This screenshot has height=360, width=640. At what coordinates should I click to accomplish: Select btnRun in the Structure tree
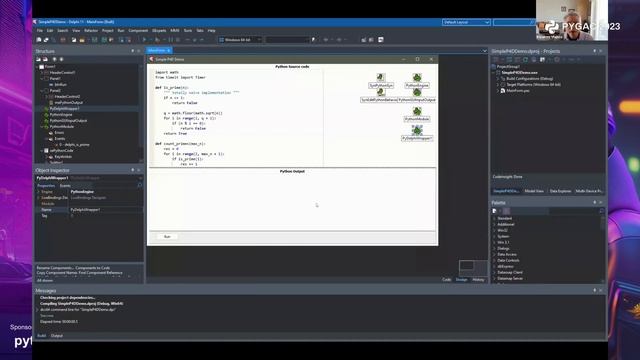61,84
